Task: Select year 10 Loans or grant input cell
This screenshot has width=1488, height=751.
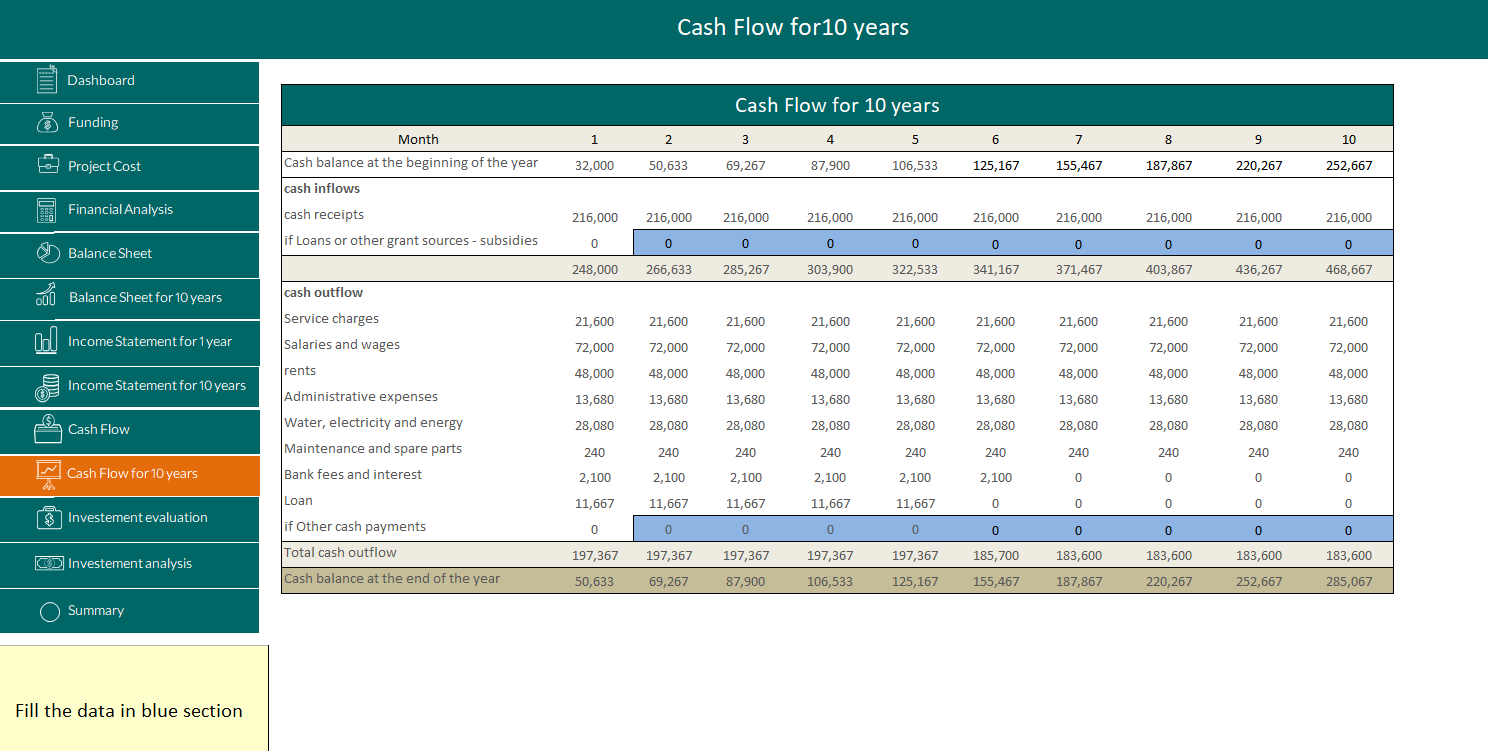Action: (x=1348, y=243)
